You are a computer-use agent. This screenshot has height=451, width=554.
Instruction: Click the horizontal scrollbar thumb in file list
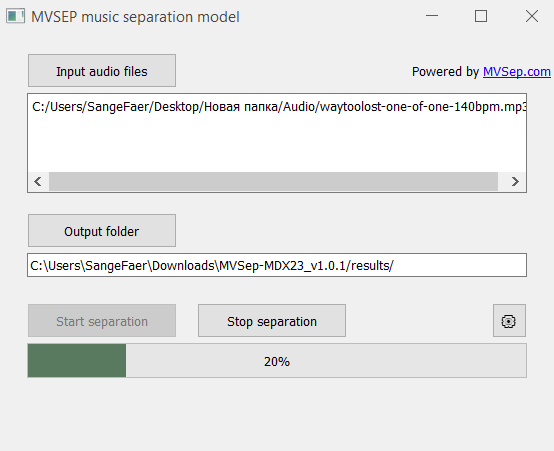[x=273, y=181]
